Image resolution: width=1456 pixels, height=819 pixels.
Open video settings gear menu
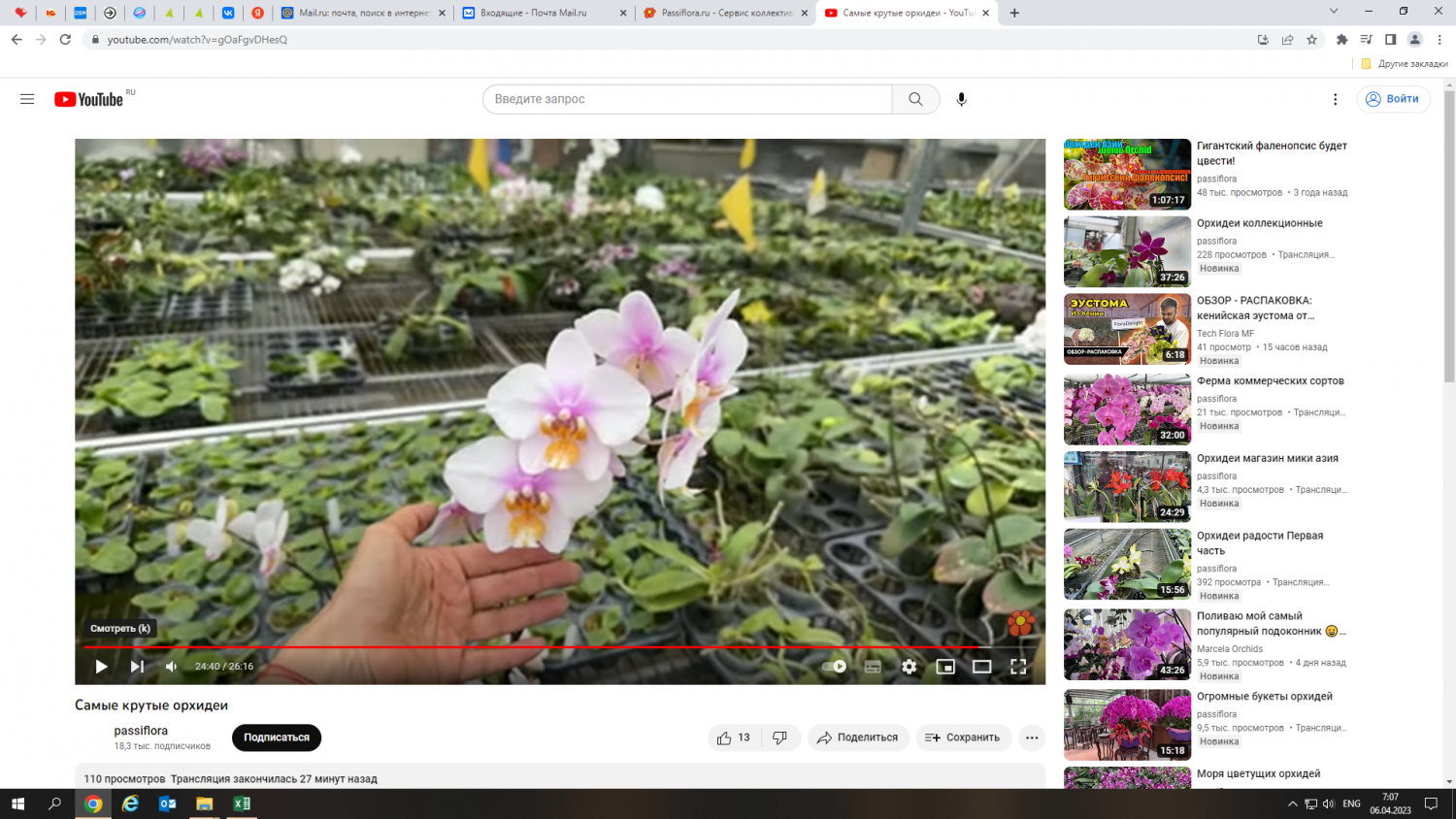[x=909, y=667]
